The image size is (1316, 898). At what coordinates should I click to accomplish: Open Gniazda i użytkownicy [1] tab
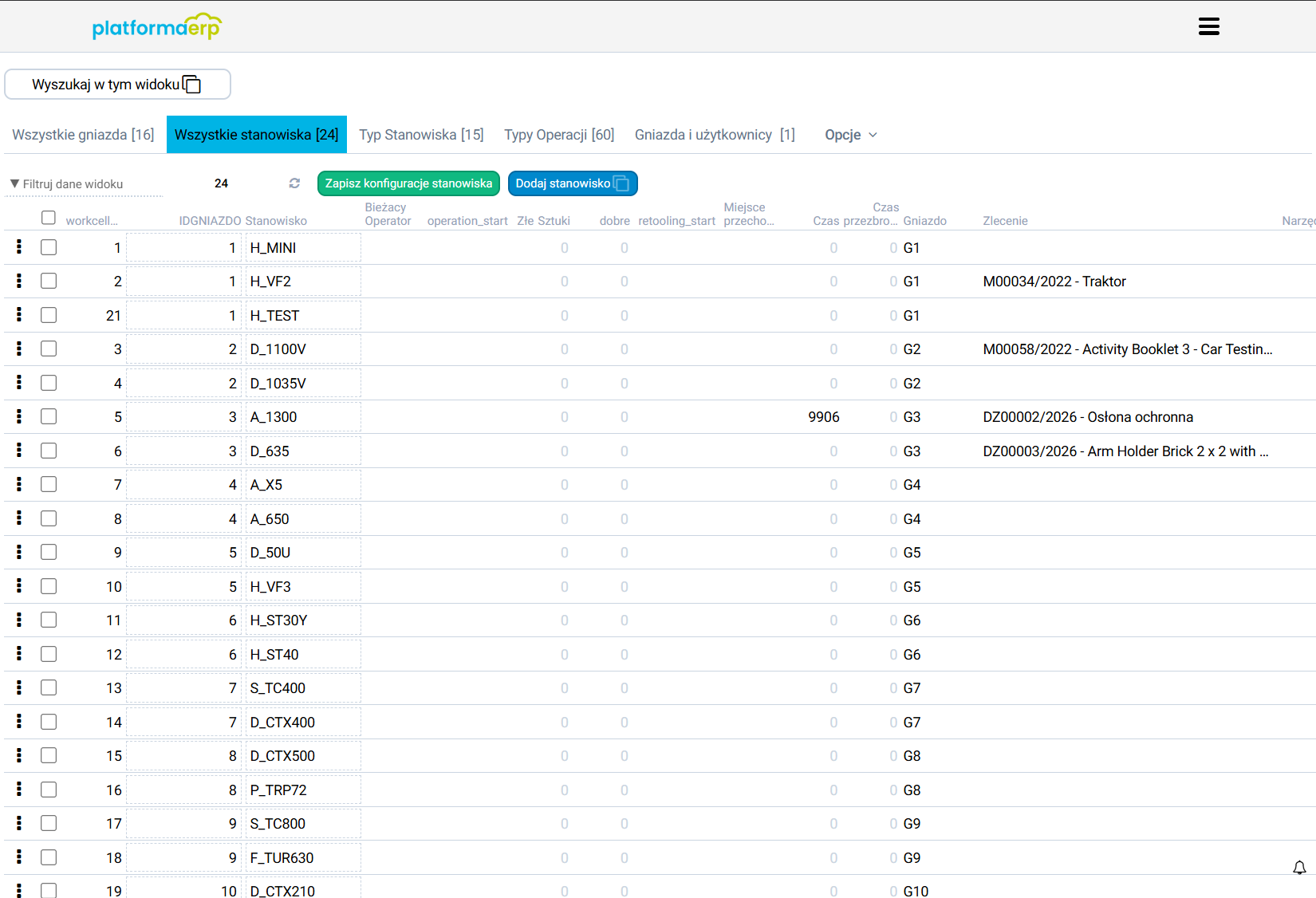coord(715,135)
